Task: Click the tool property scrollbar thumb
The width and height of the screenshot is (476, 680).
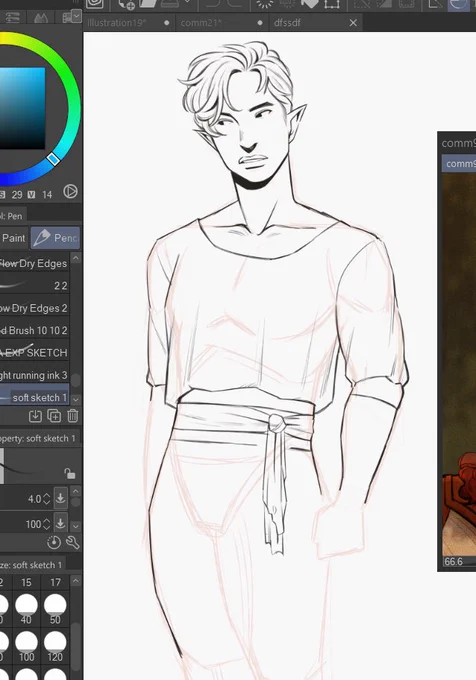Action: (x=76, y=503)
